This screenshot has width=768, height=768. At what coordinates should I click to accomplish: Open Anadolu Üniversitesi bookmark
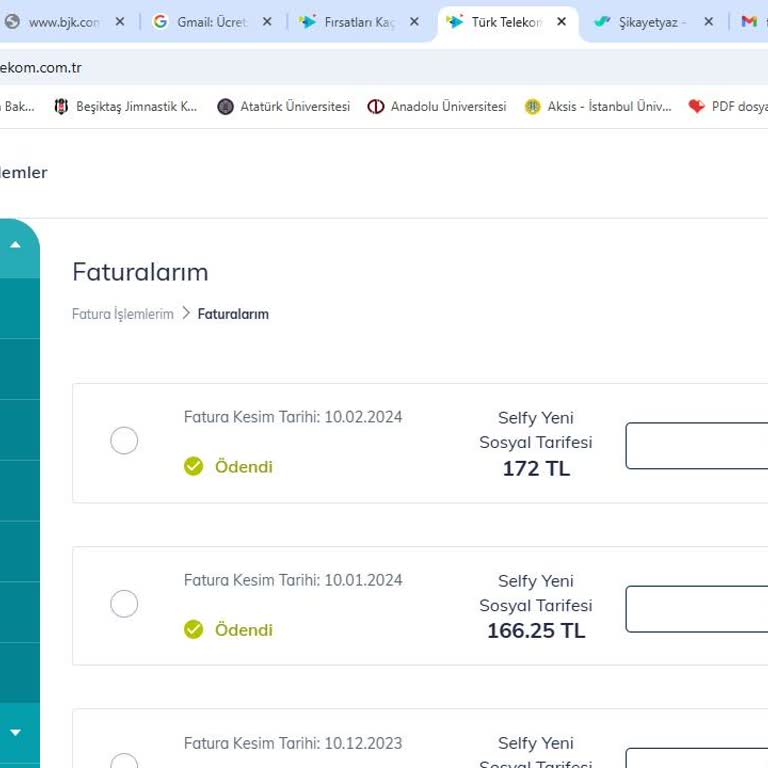pos(437,106)
